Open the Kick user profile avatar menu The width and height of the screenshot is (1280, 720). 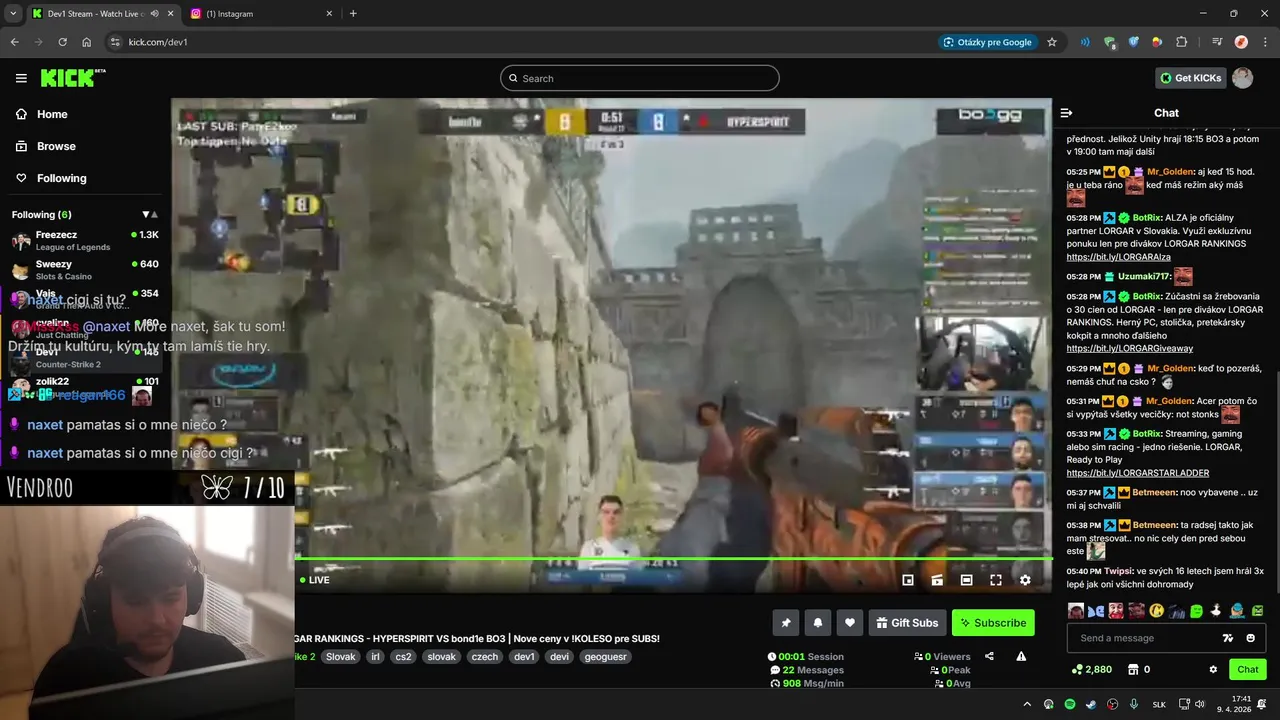tap(1242, 78)
